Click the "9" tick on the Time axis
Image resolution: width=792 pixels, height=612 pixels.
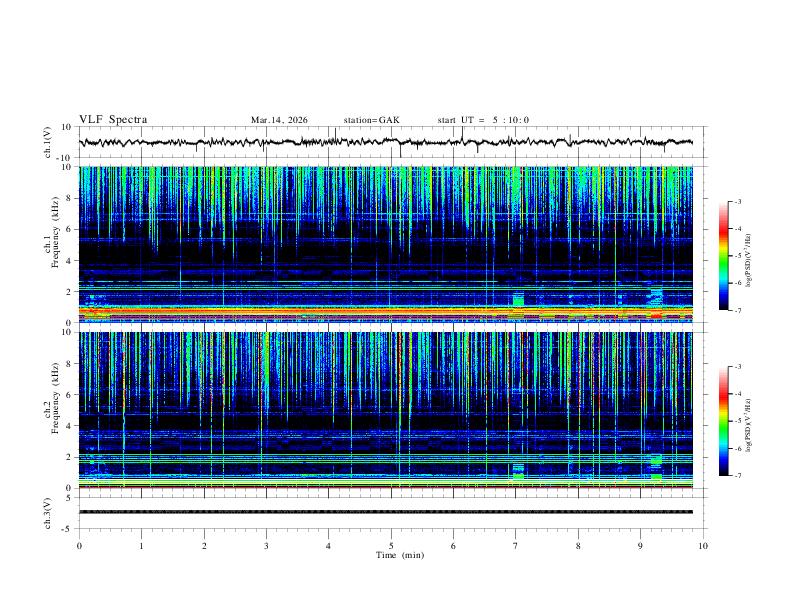point(640,546)
